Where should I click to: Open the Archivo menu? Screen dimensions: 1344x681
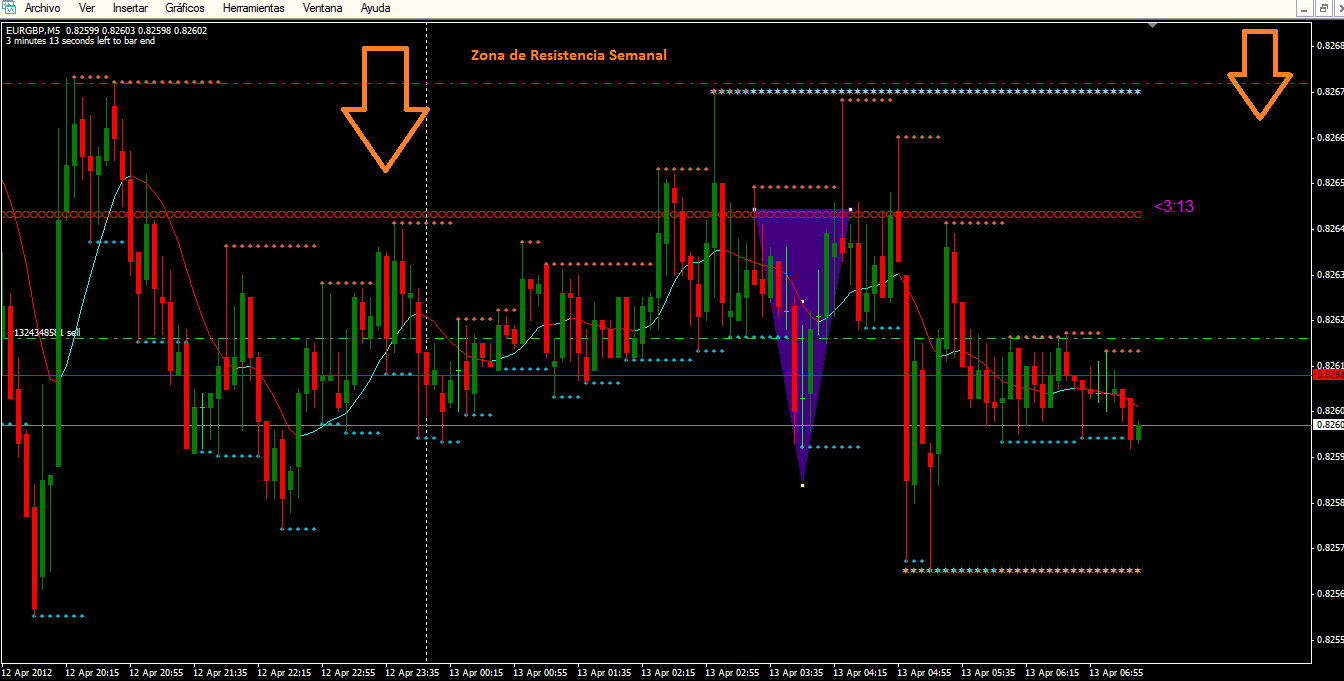[42, 8]
